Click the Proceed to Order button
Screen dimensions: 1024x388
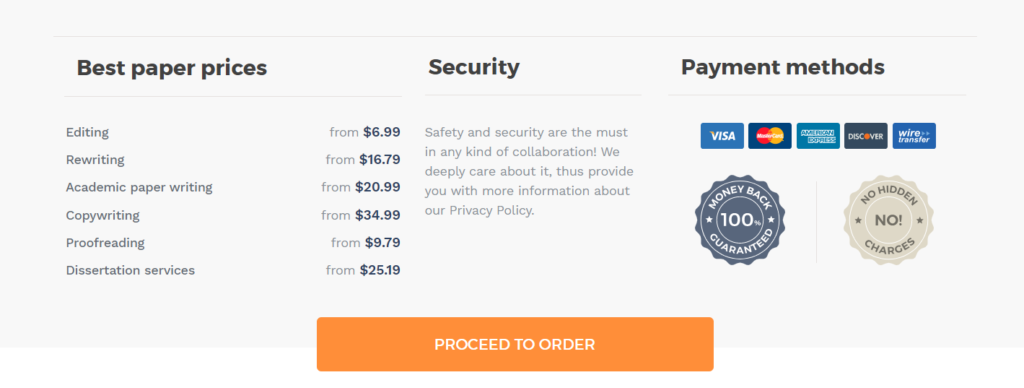click(x=515, y=344)
